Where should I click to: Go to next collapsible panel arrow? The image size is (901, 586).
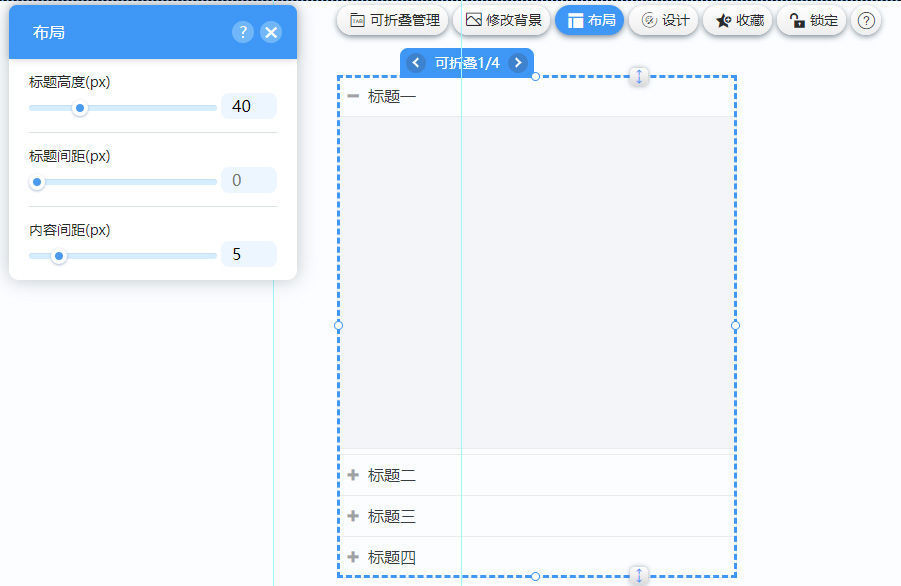[517, 63]
